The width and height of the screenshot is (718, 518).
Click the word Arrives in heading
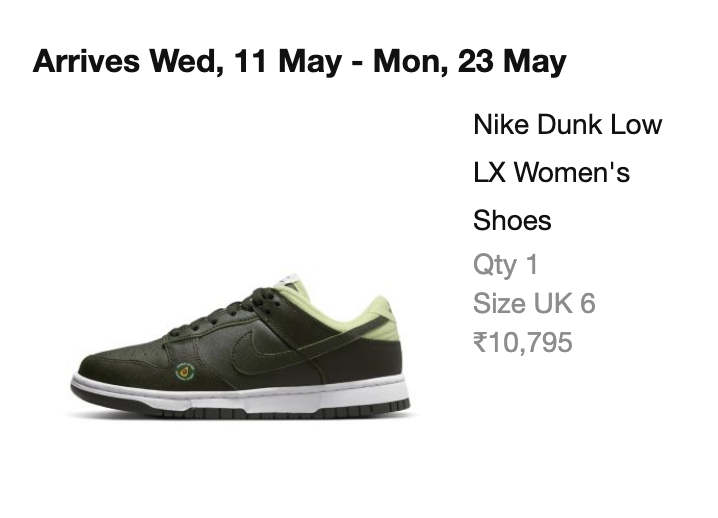pyautogui.click(x=86, y=61)
